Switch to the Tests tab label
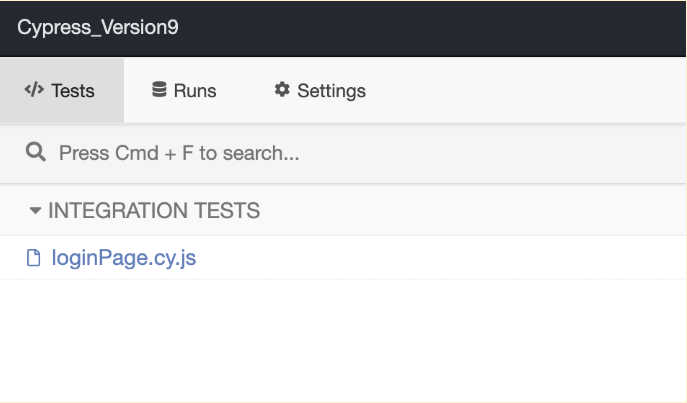Screen dimensions: 687x403 [x=73, y=91]
